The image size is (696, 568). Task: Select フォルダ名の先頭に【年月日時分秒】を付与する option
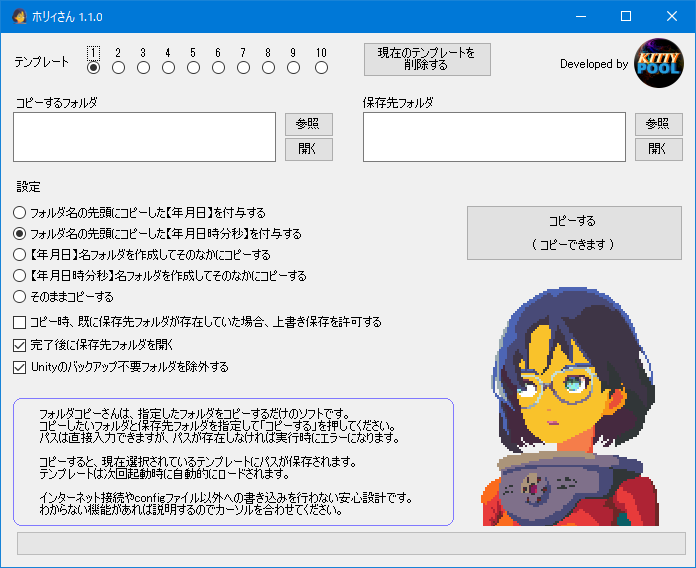click(158, 233)
